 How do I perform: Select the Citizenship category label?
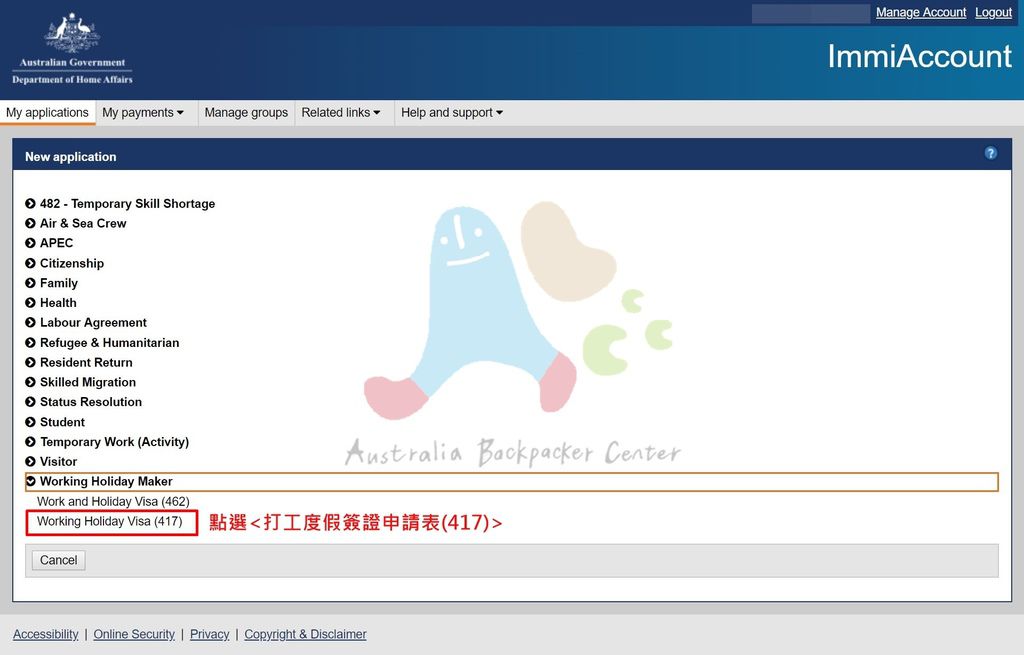coord(72,263)
